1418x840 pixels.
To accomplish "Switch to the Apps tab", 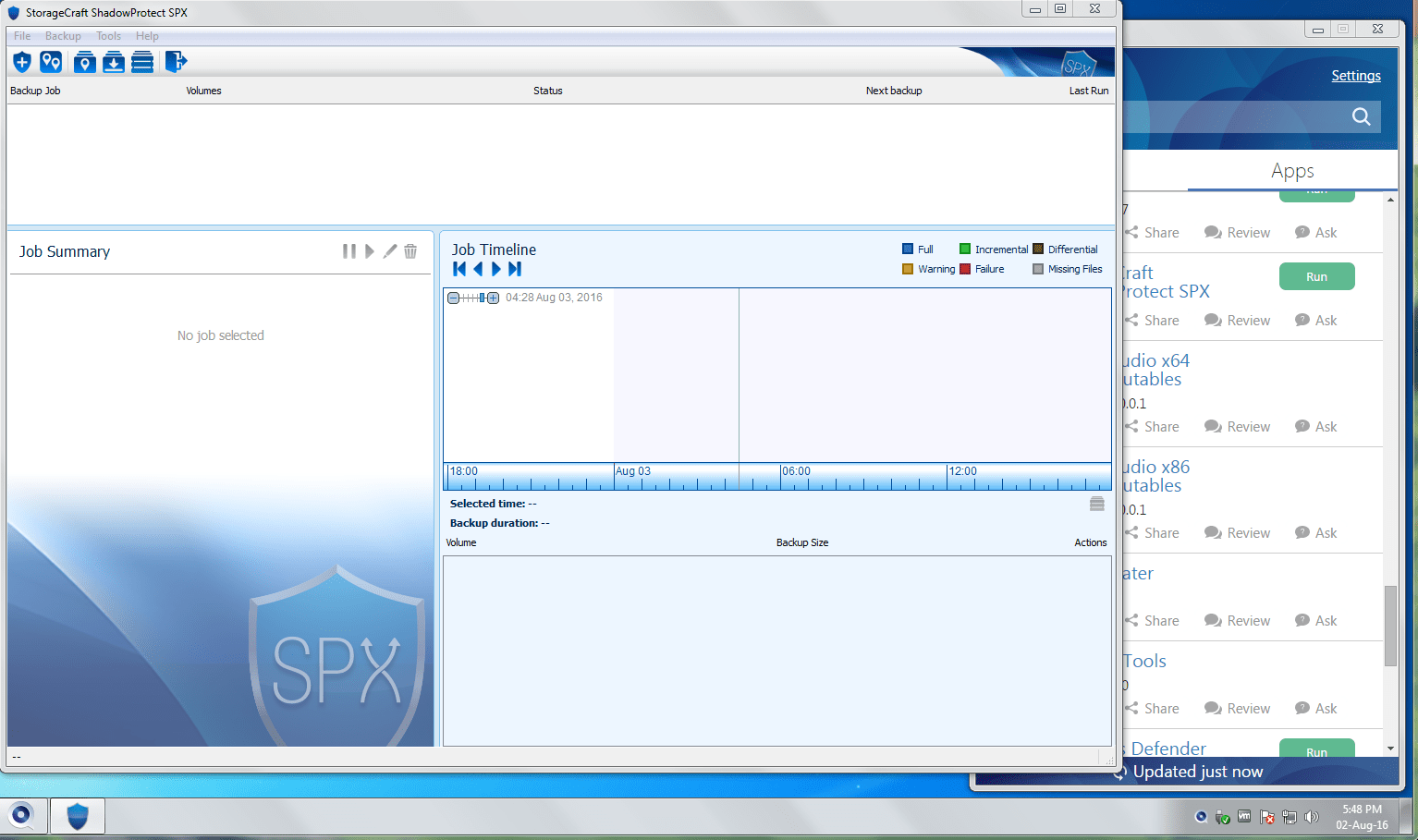I will pyautogui.click(x=1291, y=171).
